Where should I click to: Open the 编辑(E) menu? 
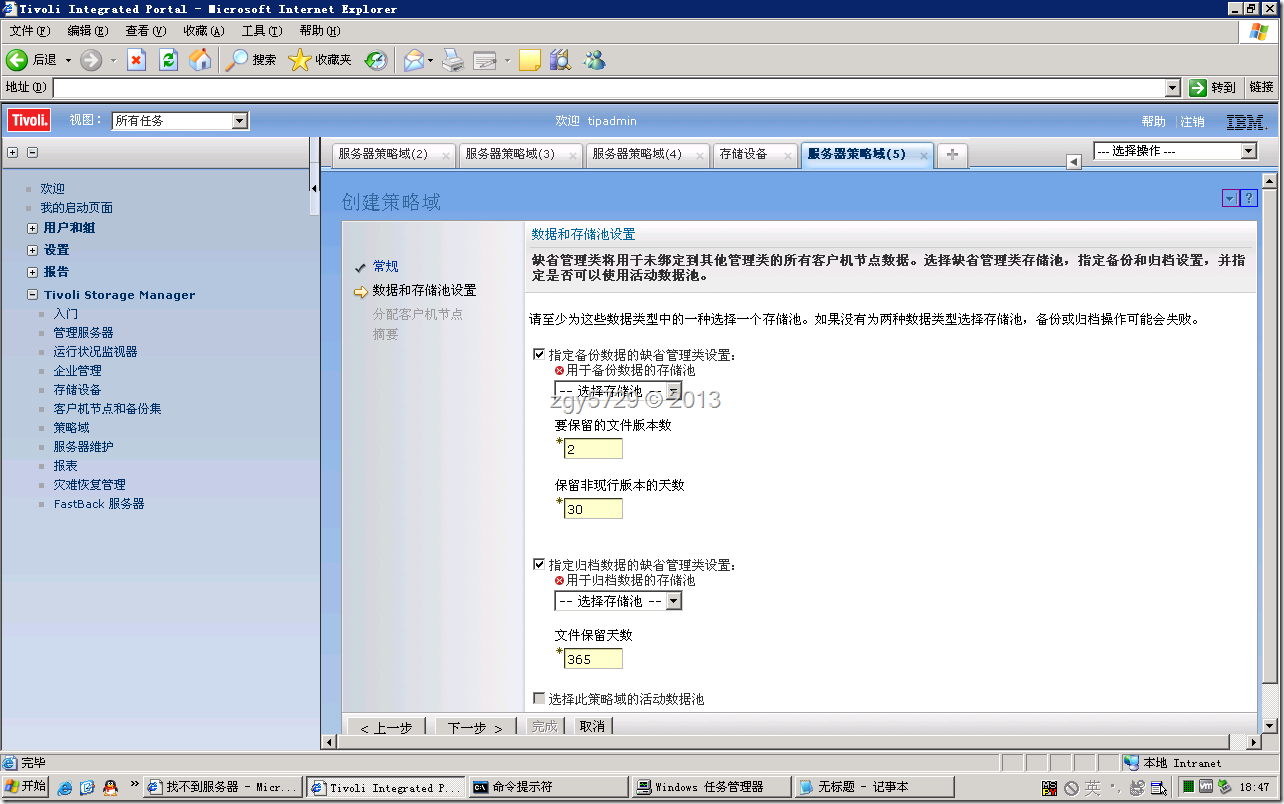tap(87, 31)
